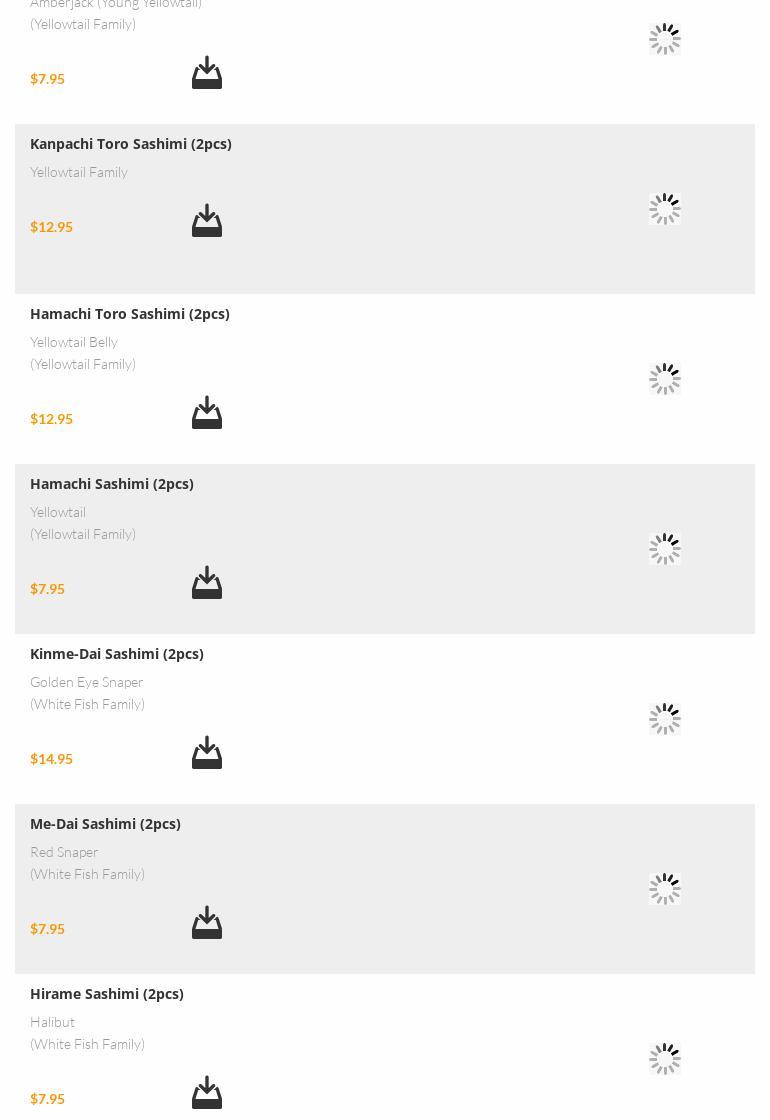Screen dimensions: 770x1120
Task: Open Kanpachi Toro Sashimi item title
Action: point(131,144)
